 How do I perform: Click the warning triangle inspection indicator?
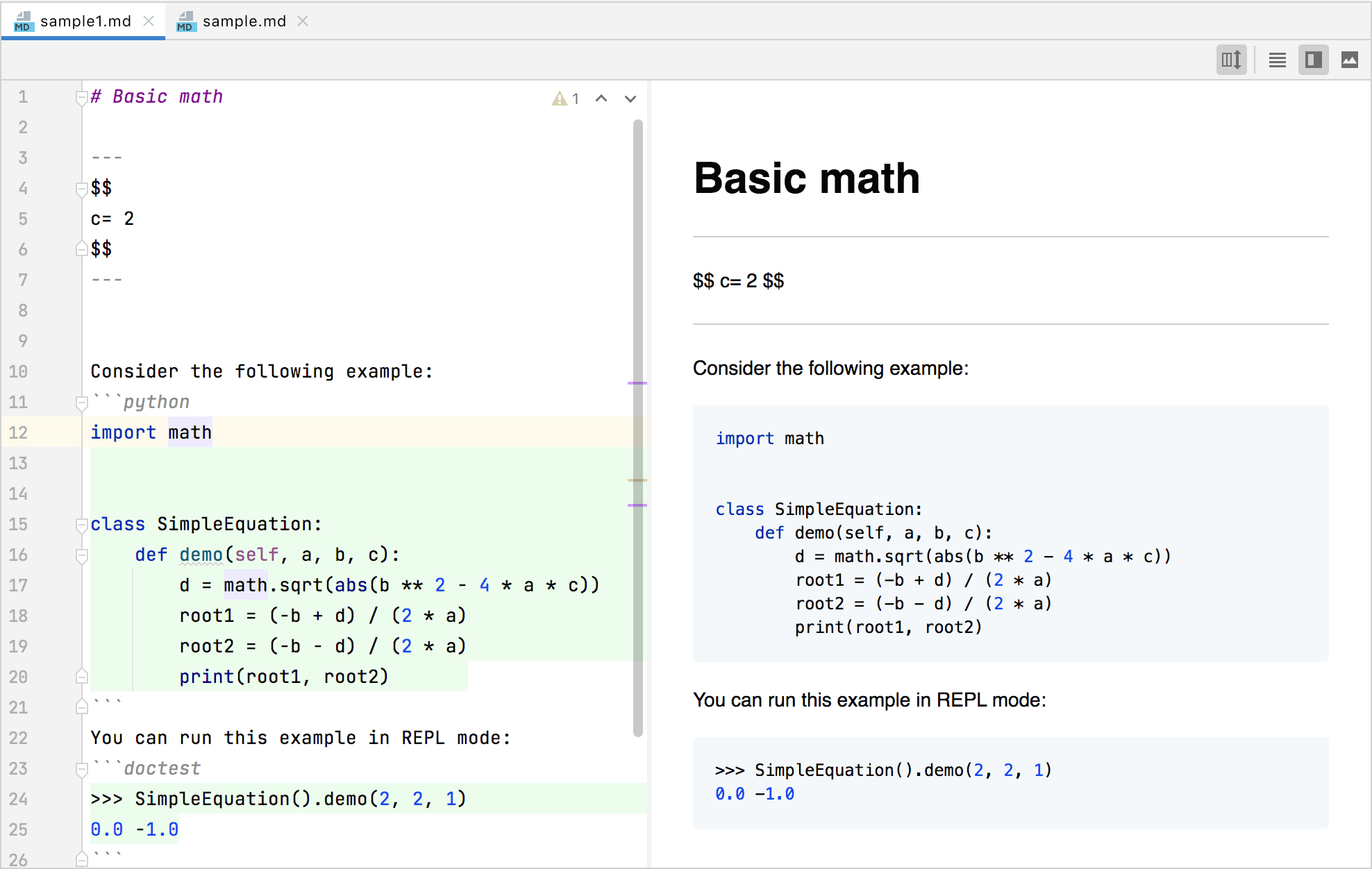point(560,99)
